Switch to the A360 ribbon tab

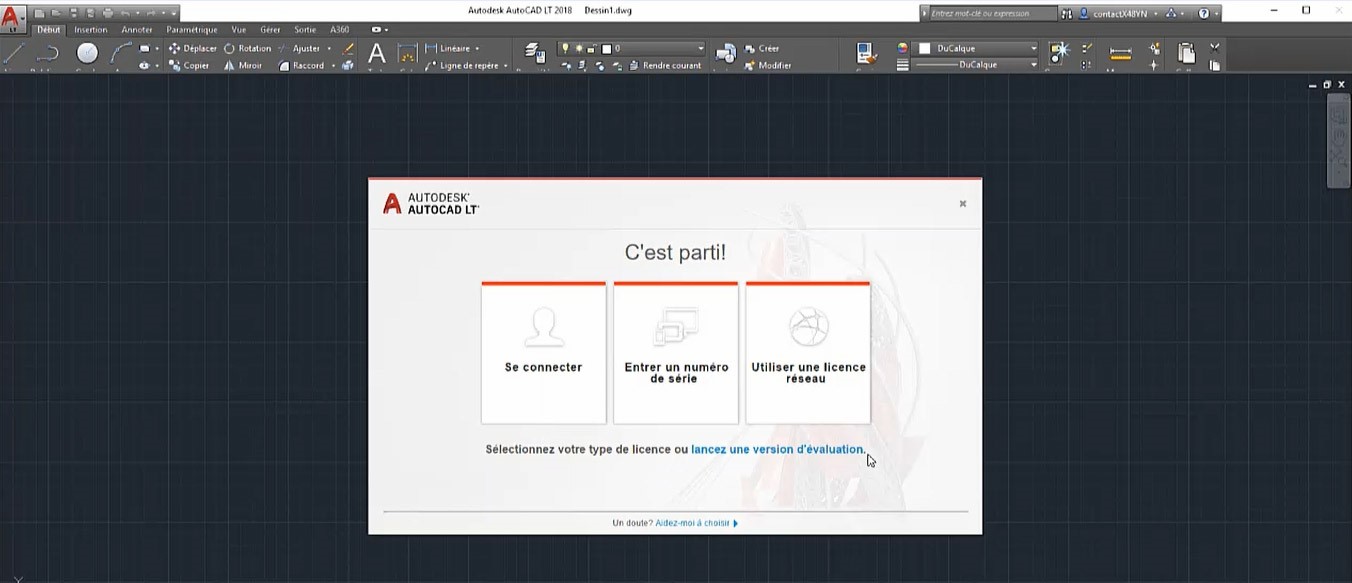(x=340, y=30)
